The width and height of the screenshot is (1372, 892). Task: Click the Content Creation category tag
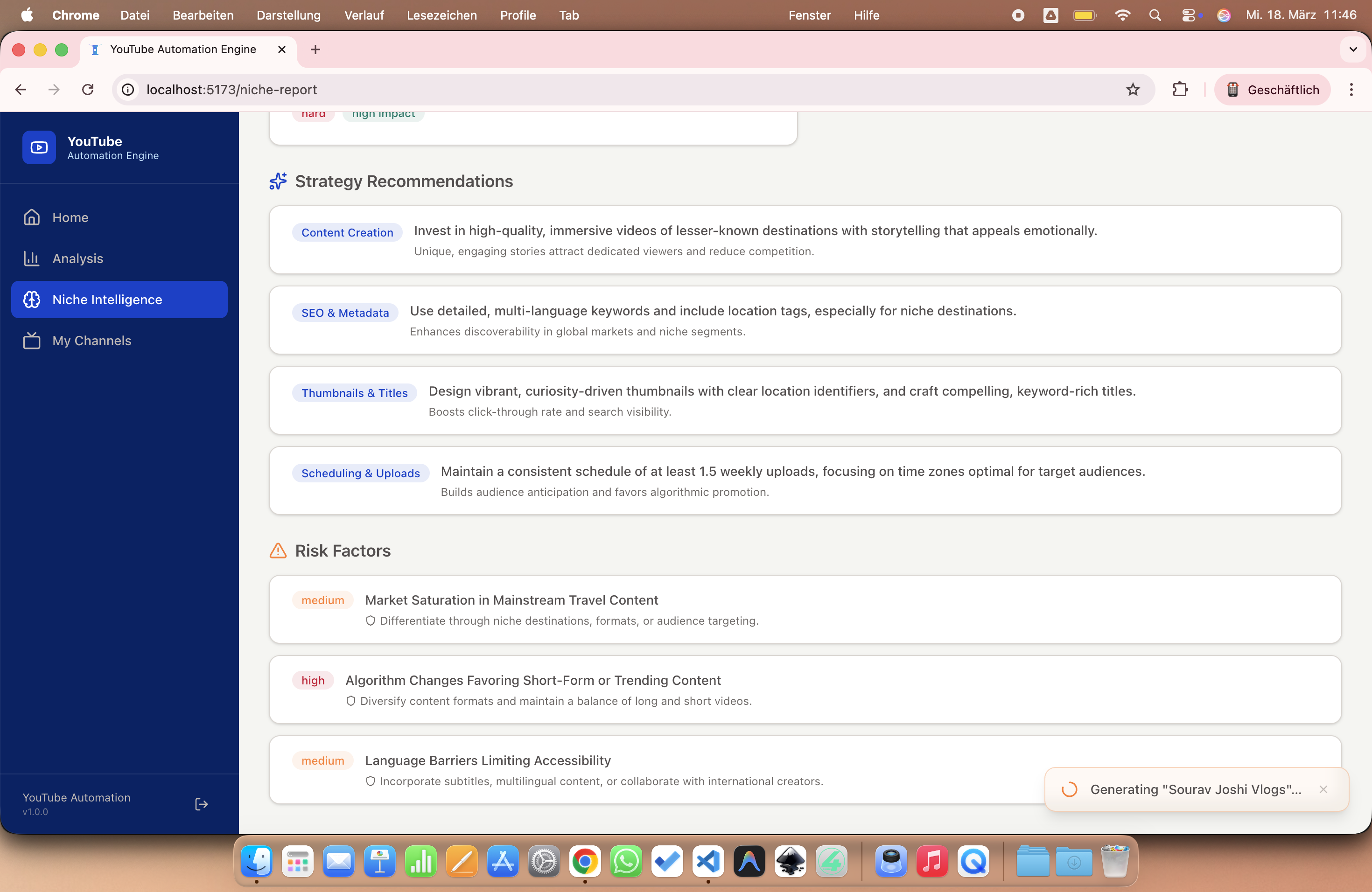click(347, 232)
